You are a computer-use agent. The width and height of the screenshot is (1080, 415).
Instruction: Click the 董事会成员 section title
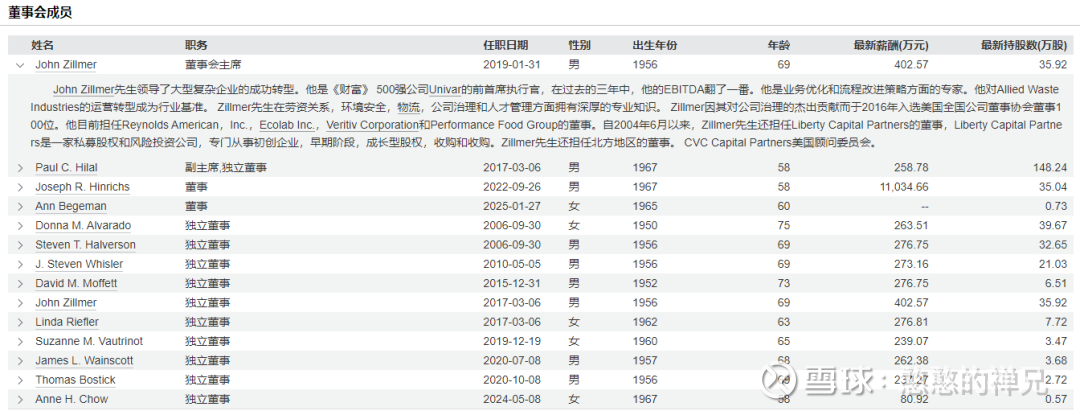click(40, 12)
